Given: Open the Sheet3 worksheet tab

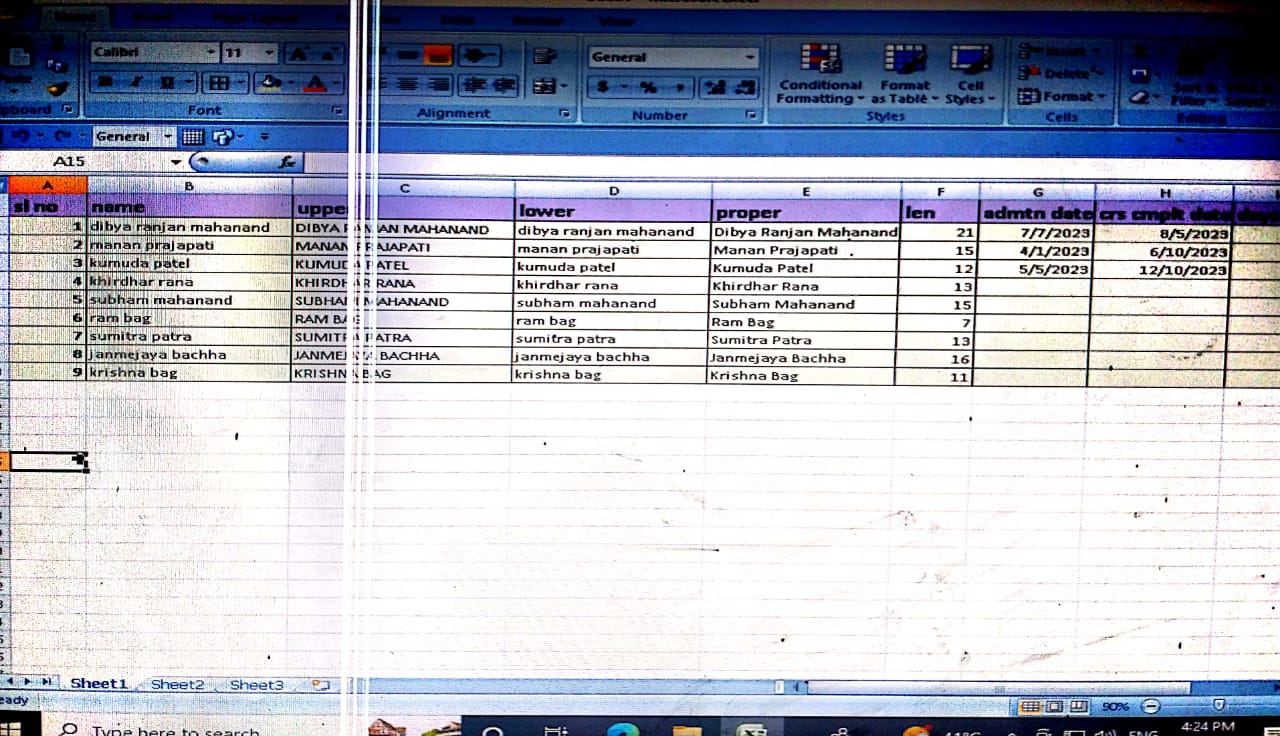Looking at the screenshot, I should tap(256, 685).
